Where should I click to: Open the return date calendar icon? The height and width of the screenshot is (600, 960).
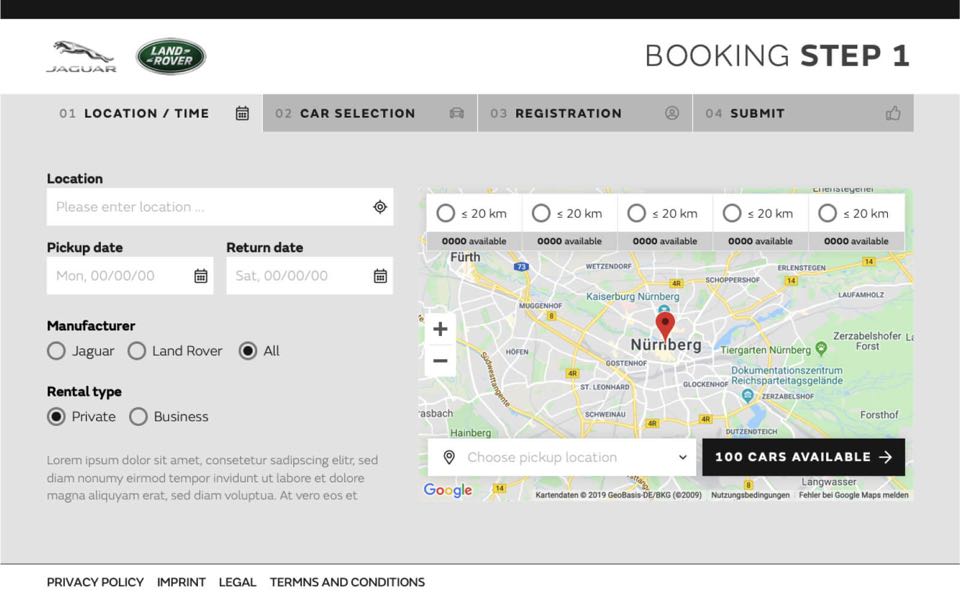tap(380, 276)
